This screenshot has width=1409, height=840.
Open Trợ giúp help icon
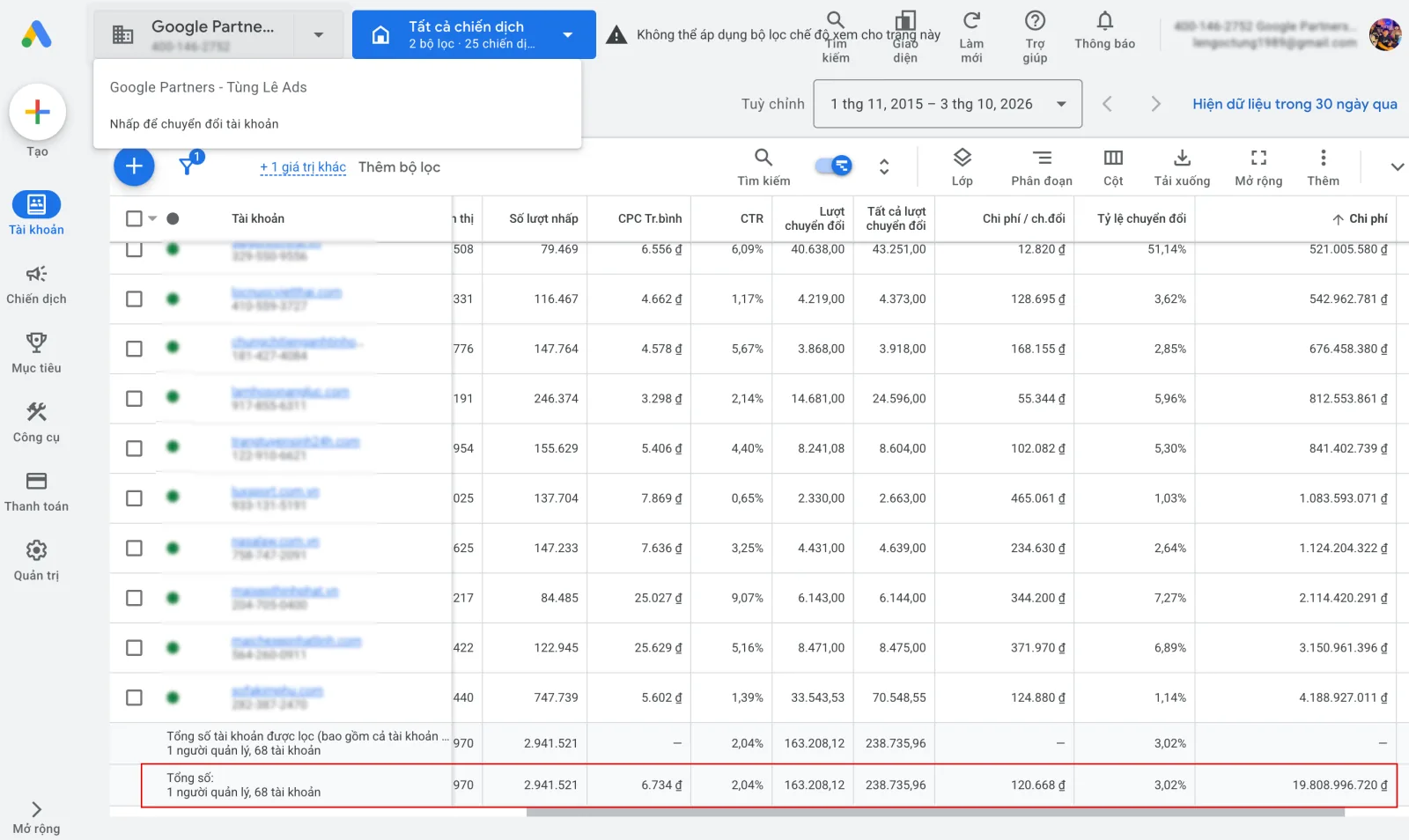coord(1036,20)
